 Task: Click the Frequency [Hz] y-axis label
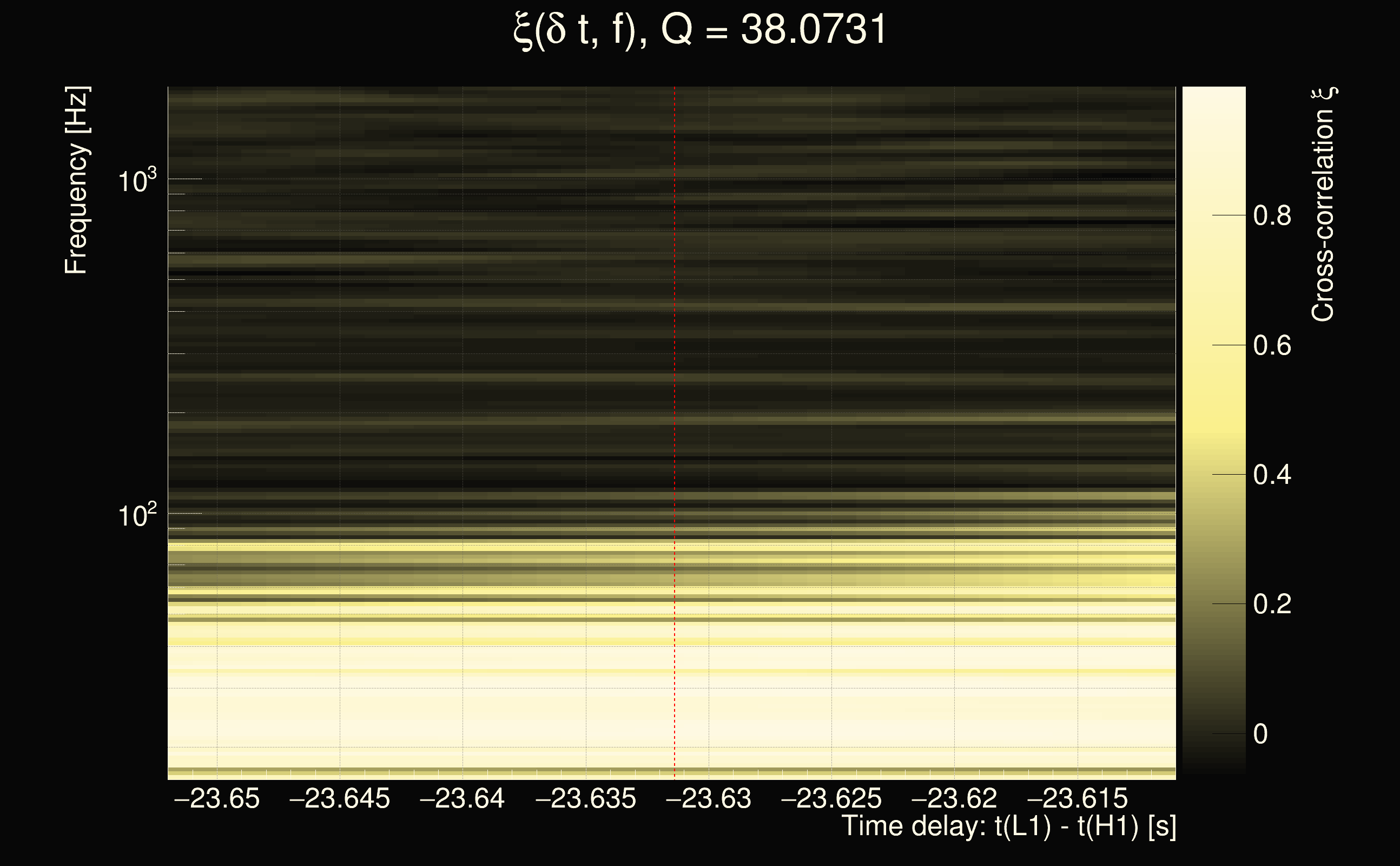77,180
